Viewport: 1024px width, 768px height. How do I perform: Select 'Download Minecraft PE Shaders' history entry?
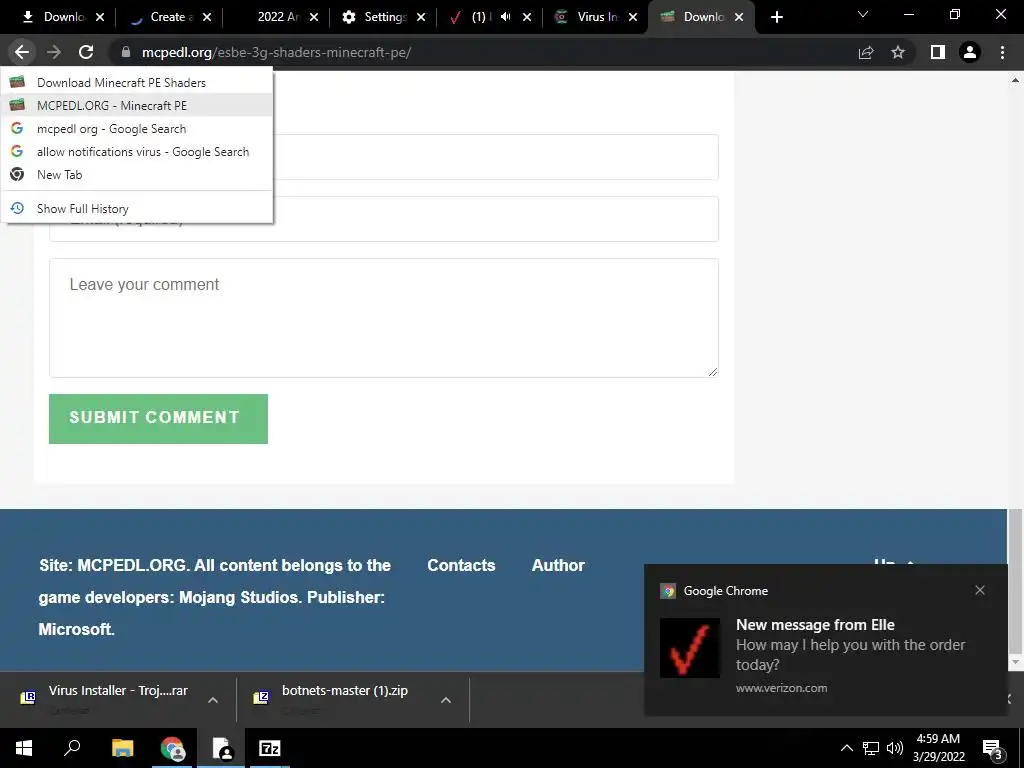[x=137, y=82]
